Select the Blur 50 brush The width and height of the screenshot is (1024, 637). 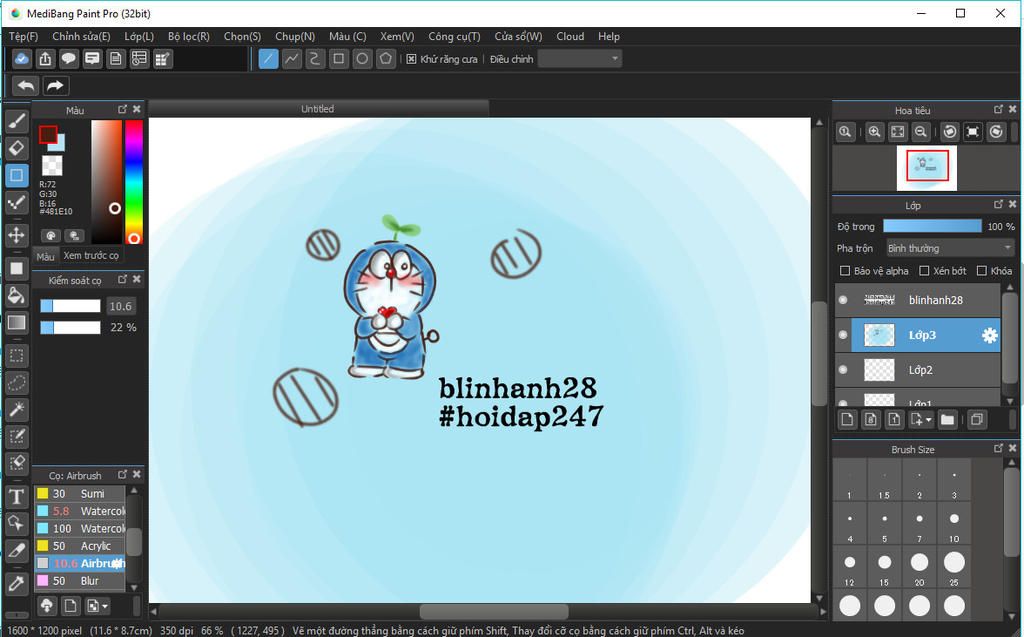pos(80,581)
